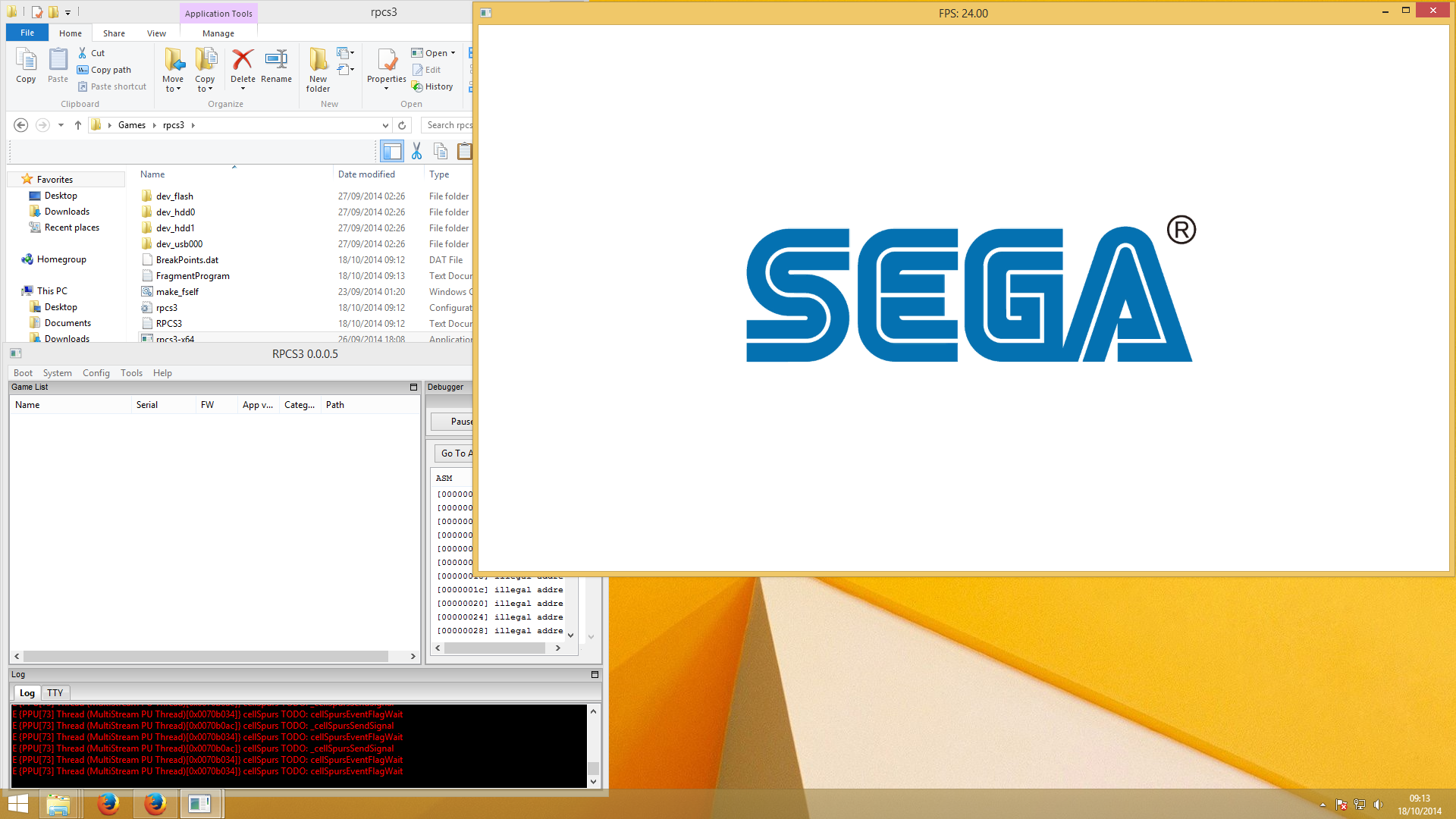1456x819 pixels.
Task: Open the Customize Quick Access Toolbar dropdown
Action: point(67,13)
